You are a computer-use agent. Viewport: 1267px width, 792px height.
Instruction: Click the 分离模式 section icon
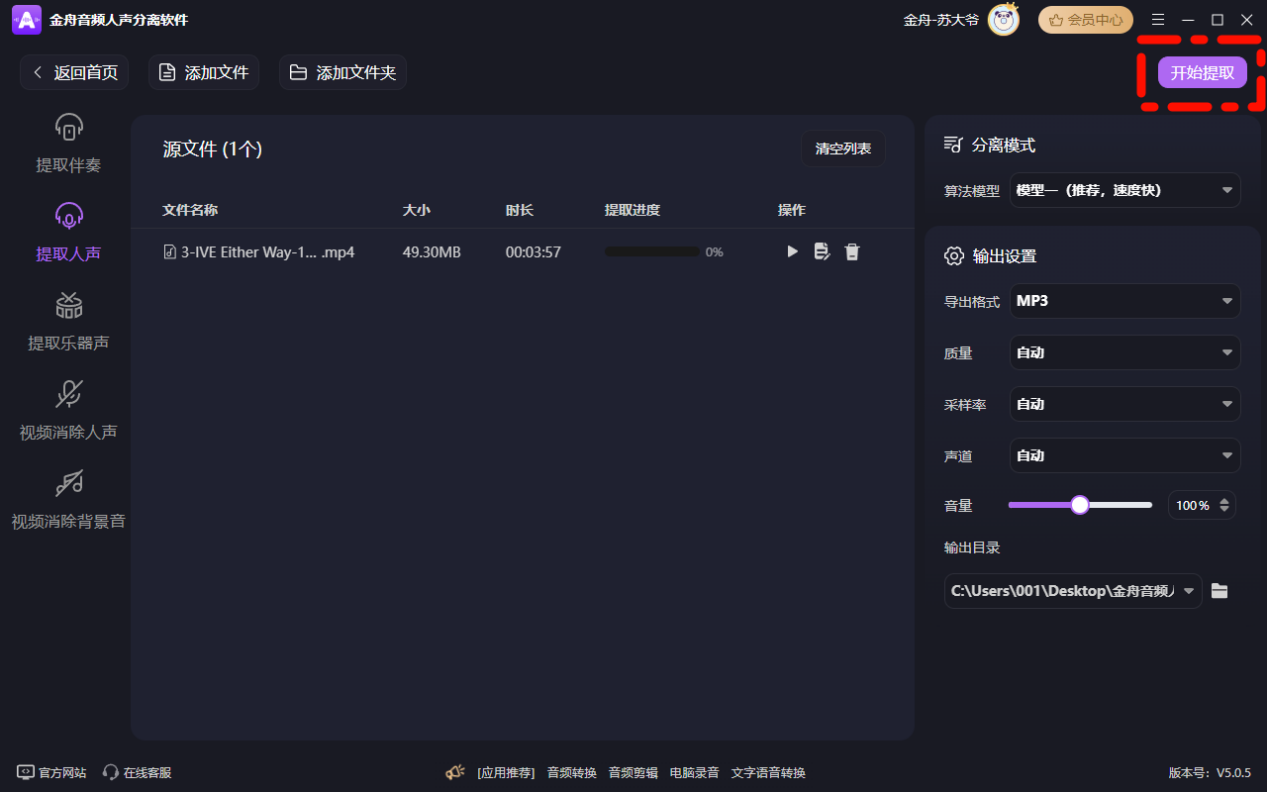(x=953, y=145)
